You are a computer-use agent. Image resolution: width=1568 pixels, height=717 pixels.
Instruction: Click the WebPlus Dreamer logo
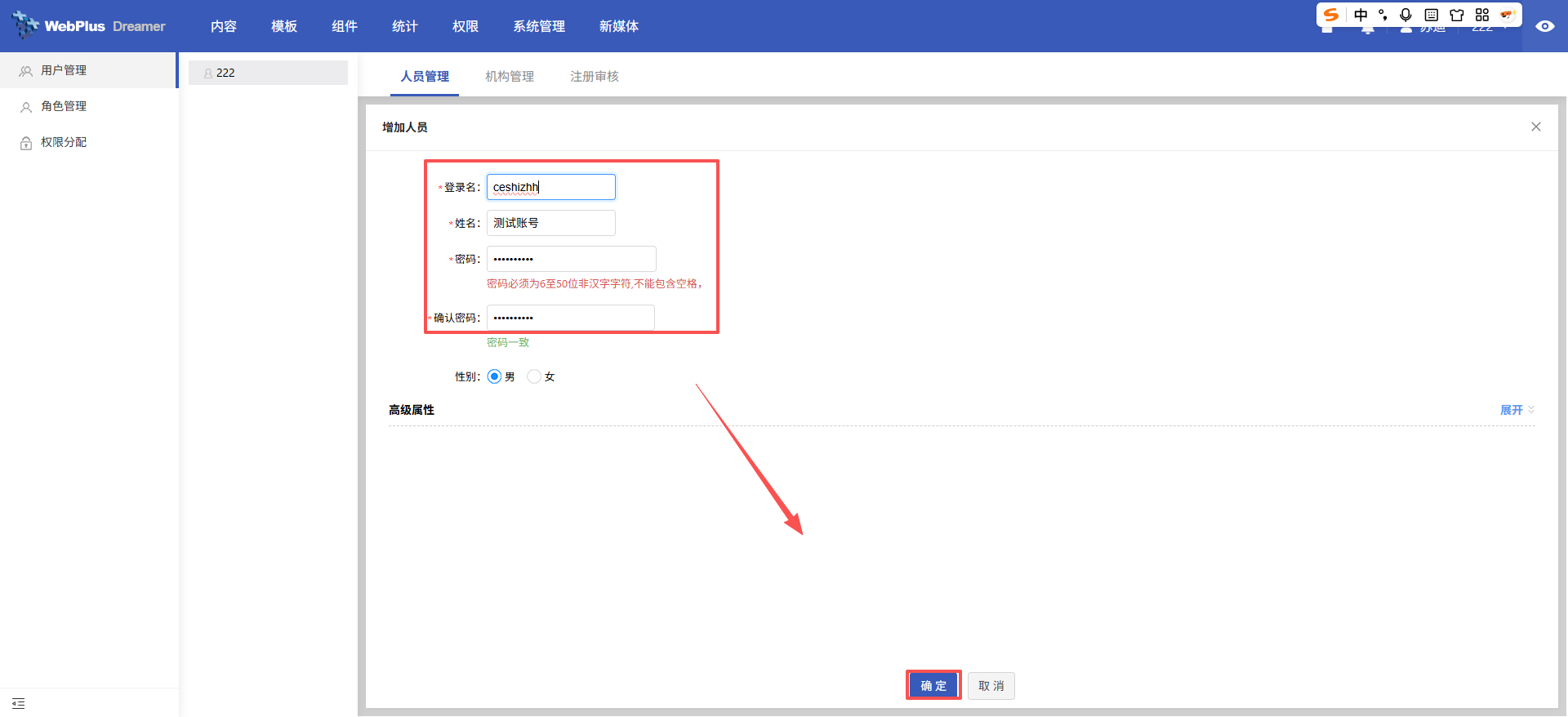tap(89, 26)
